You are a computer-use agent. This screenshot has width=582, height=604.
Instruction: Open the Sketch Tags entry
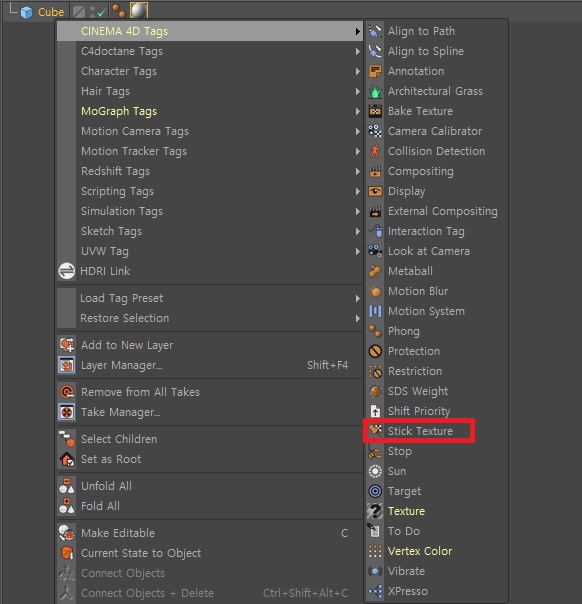(210, 232)
